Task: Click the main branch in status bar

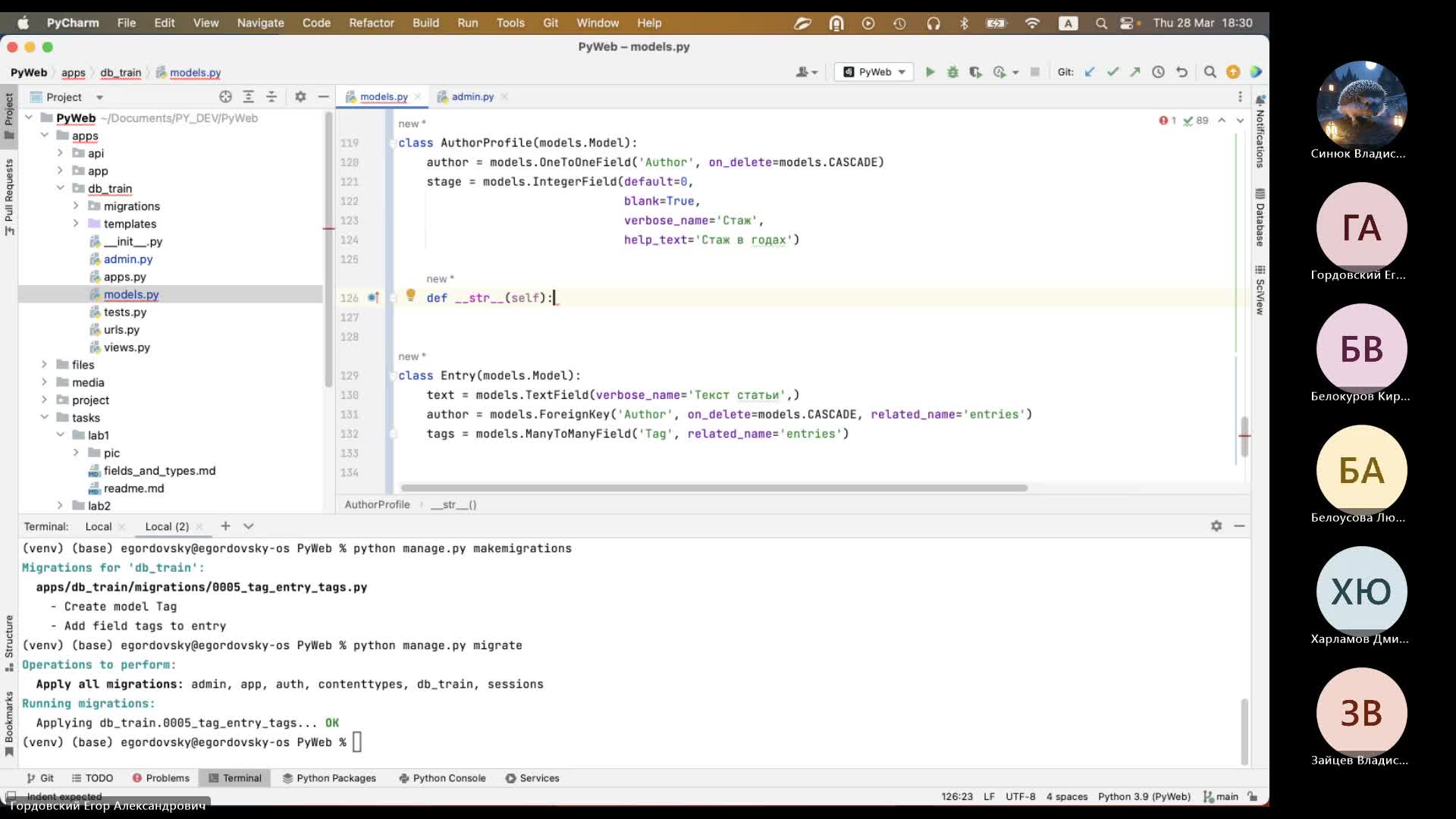Action: coord(1222,796)
